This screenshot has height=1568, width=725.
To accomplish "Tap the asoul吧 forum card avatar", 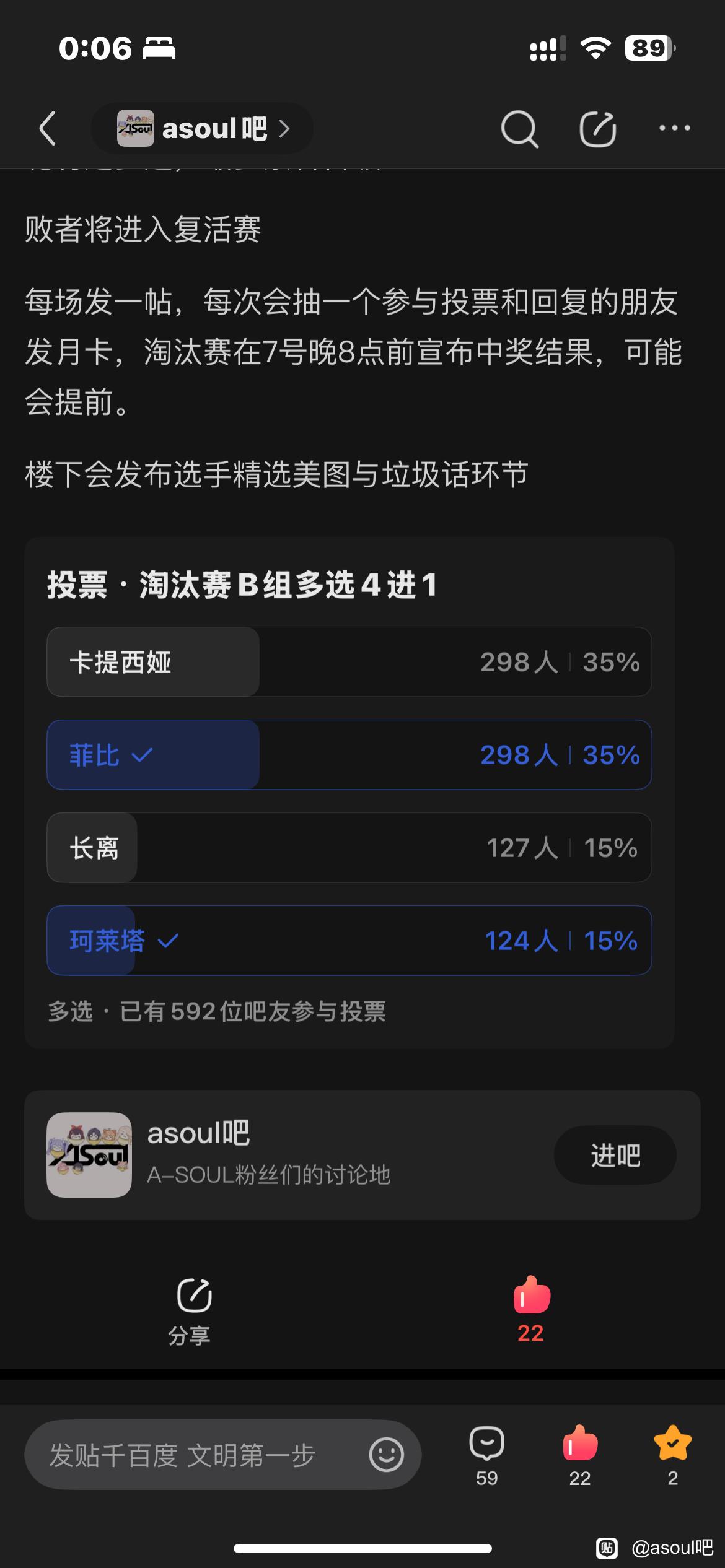I will tap(89, 1155).
